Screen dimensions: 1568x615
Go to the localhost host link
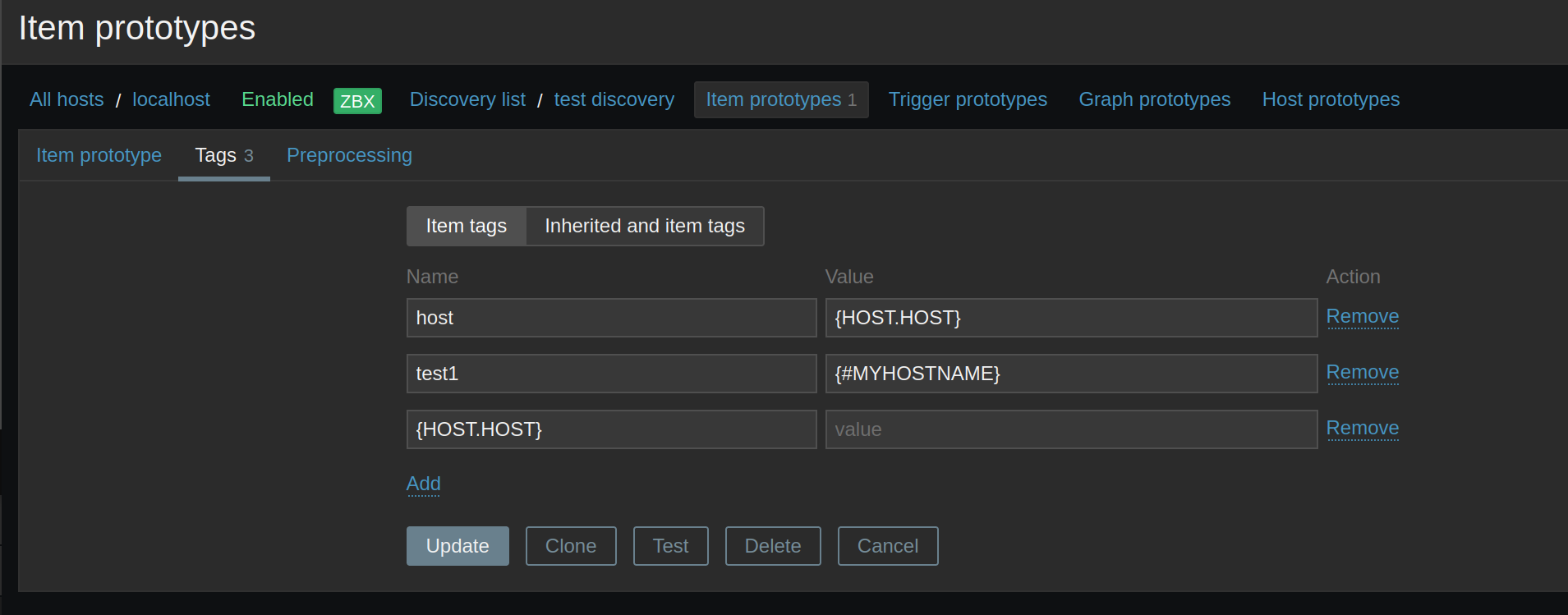tap(171, 99)
